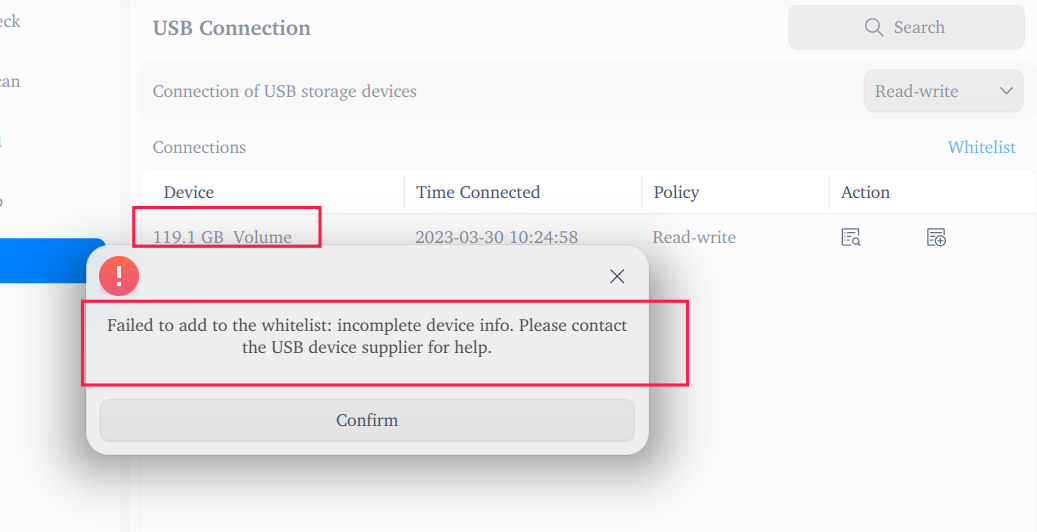Click the add-to-whitelist icon in the Action column
The width and height of the screenshot is (1037, 532).
pos(936,237)
